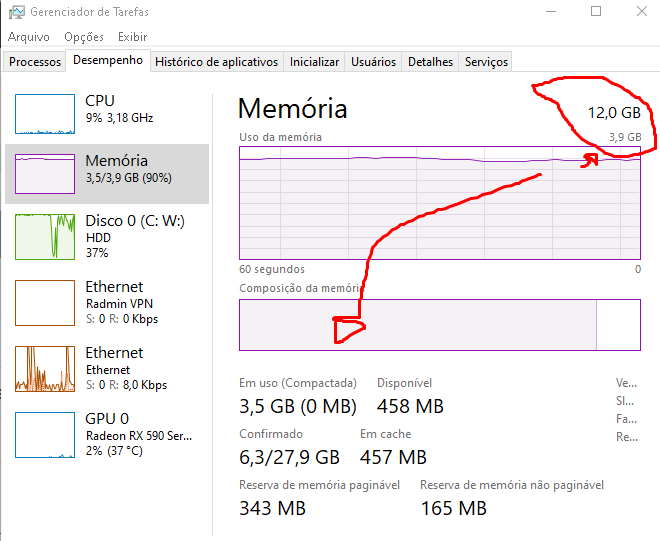The image size is (660, 541).
Task: Open the Opções menu
Action: tap(84, 37)
